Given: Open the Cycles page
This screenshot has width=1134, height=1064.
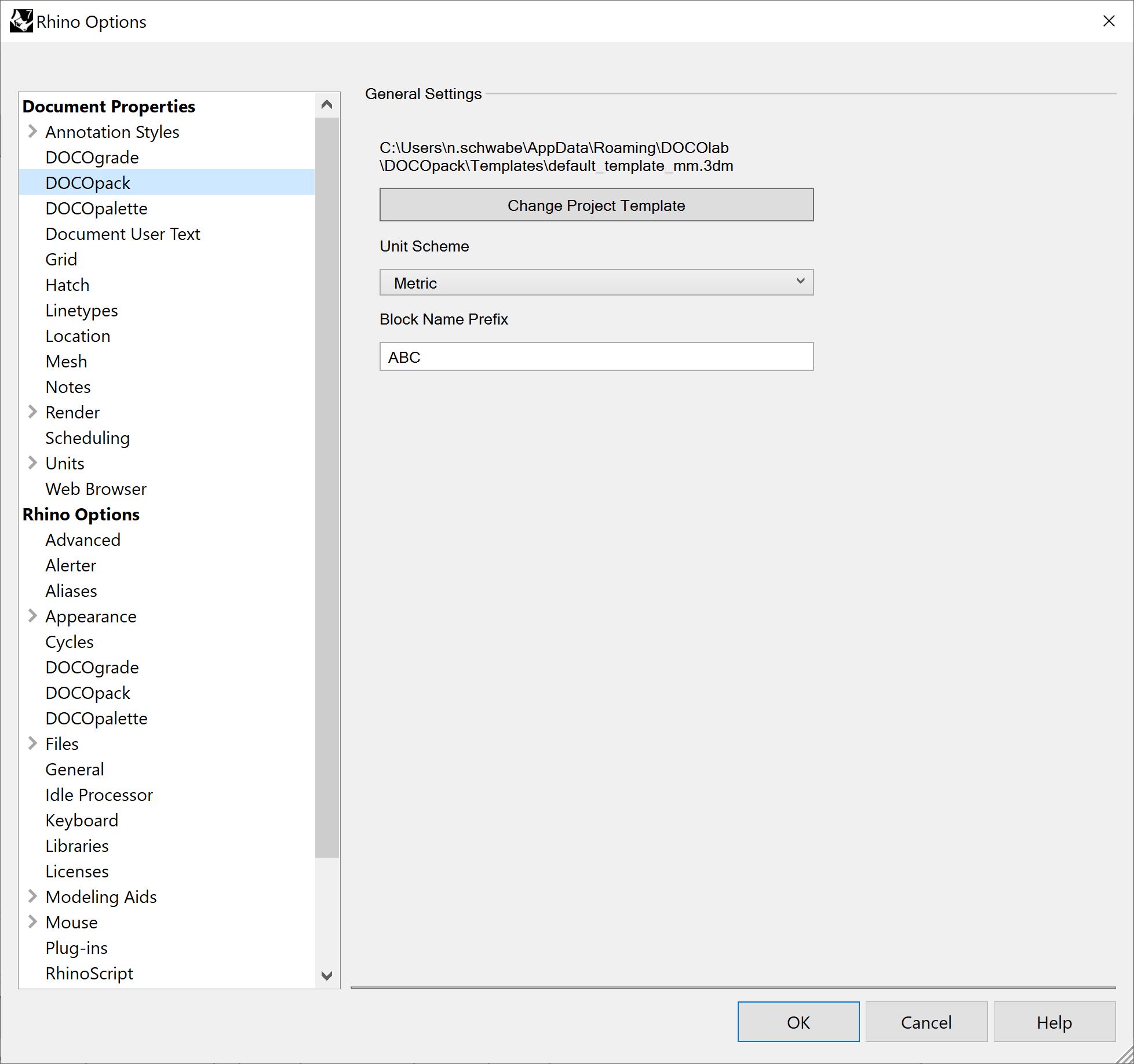Looking at the screenshot, I should 70,642.
